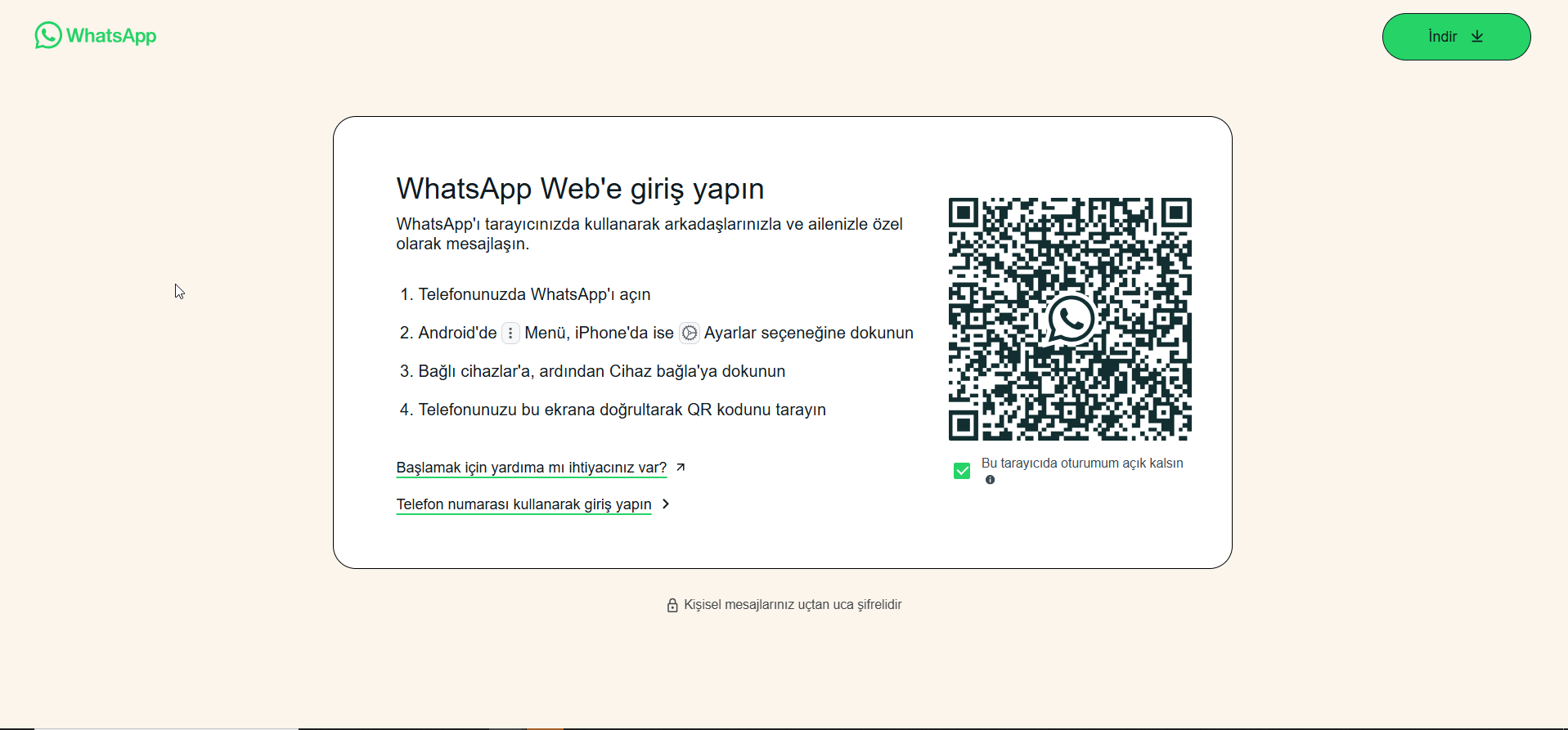1568x730 pixels.
Task: Click the heading "WhatsApp Web'e giriş yapın"
Action: click(580, 189)
